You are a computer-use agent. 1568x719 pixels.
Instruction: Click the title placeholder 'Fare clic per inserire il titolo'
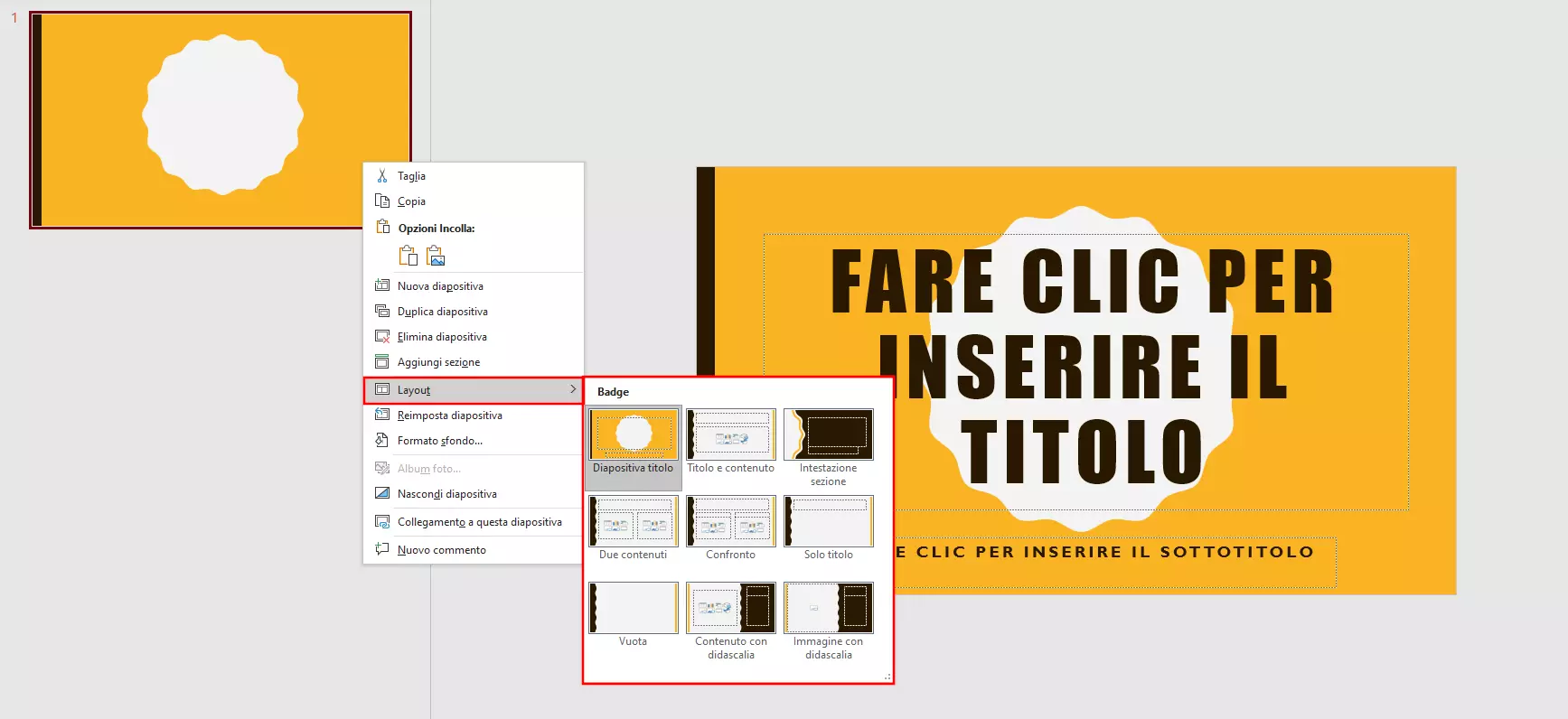[1085, 372]
